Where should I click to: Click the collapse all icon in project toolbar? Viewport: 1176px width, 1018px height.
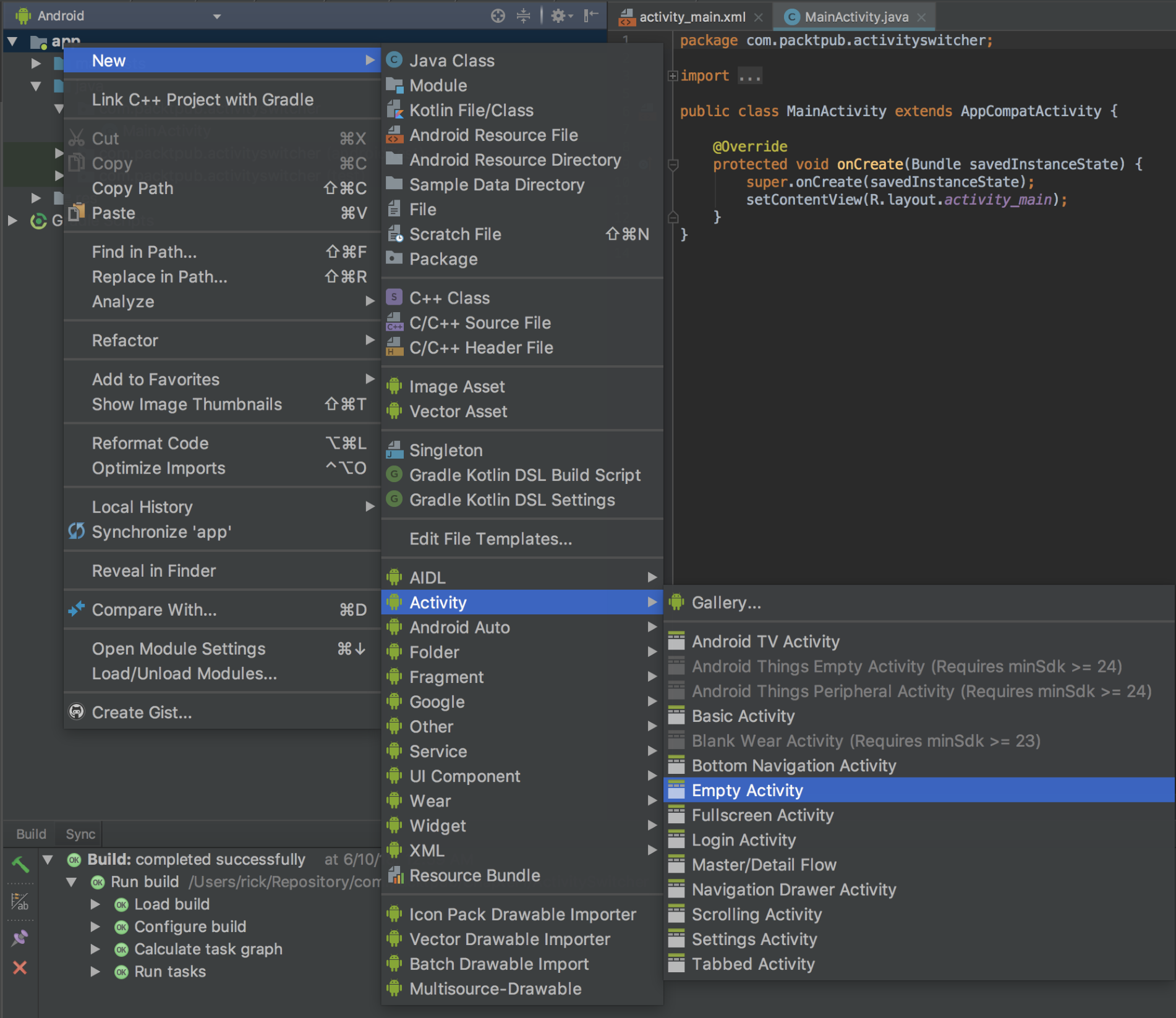pyautogui.click(x=523, y=16)
